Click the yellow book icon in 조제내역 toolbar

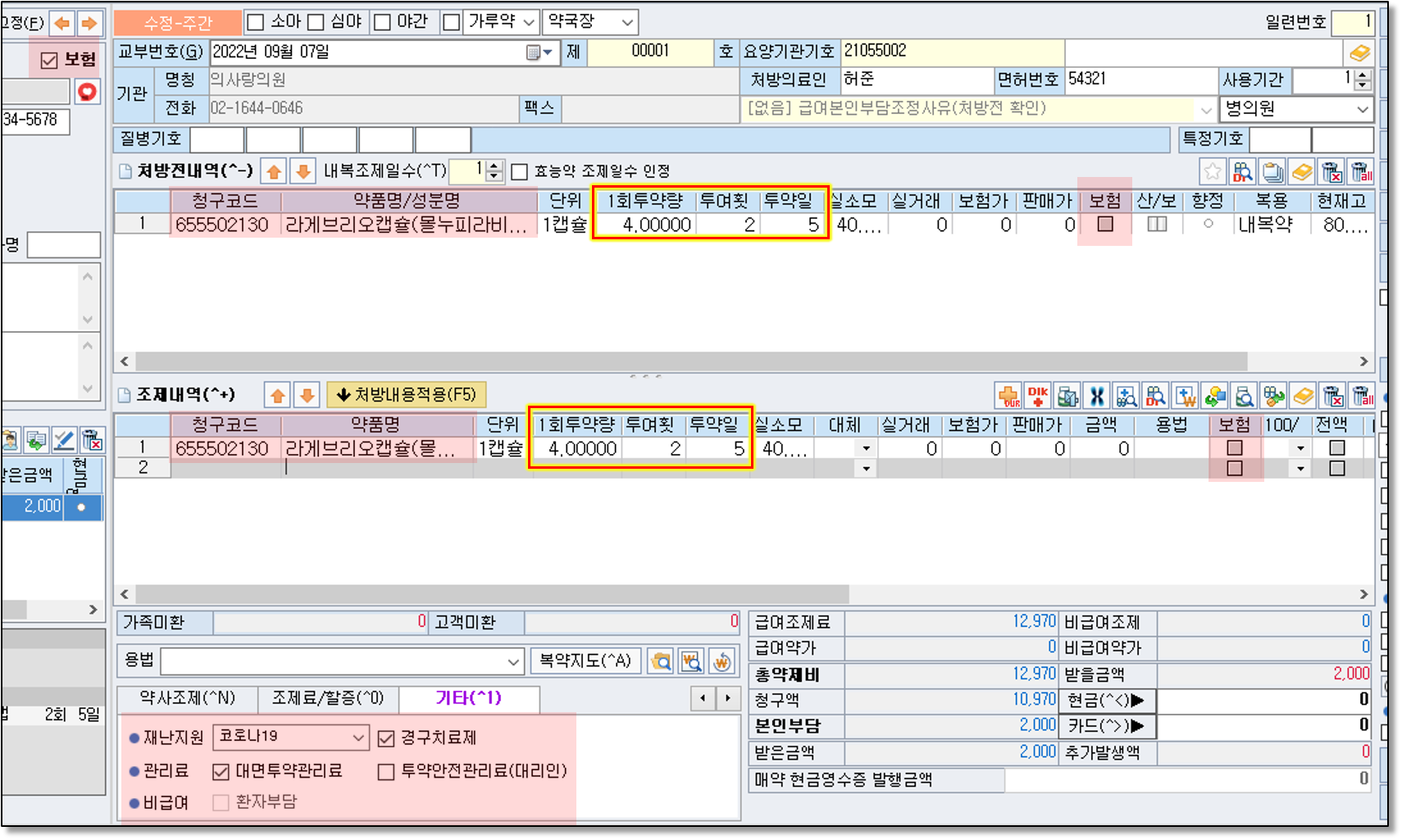click(x=1303, y=397)
